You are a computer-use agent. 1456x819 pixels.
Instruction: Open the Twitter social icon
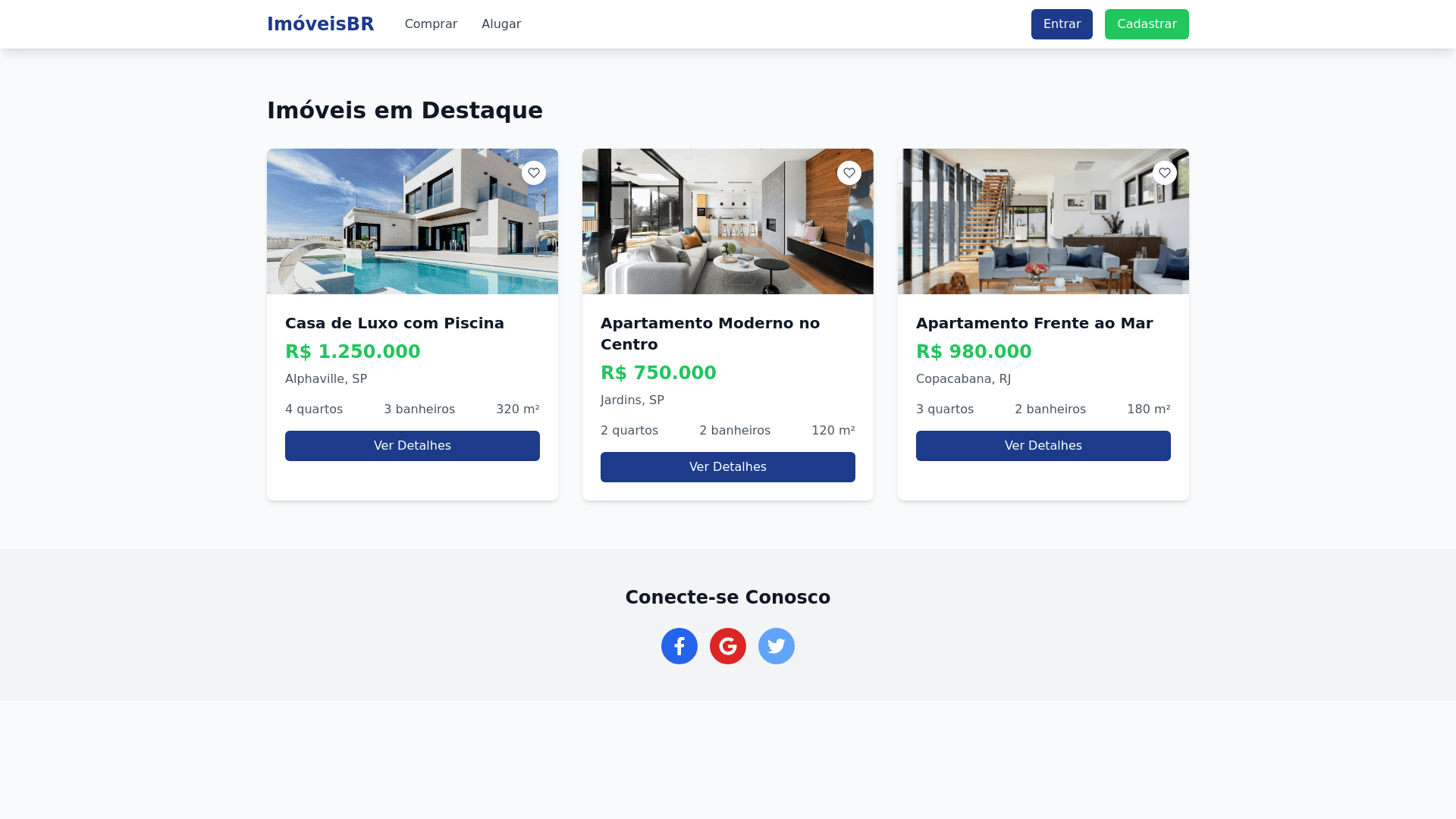point(777,646)
